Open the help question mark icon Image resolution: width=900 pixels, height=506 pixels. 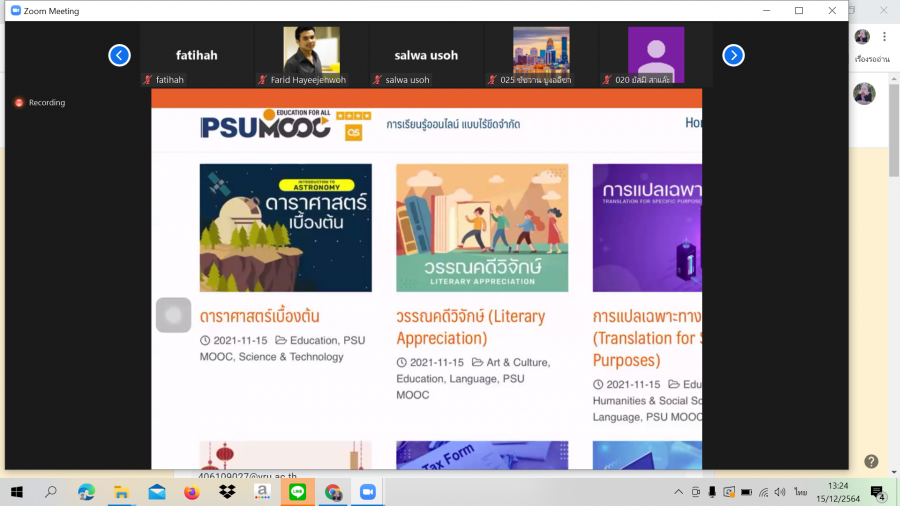(x=871, y=461)
